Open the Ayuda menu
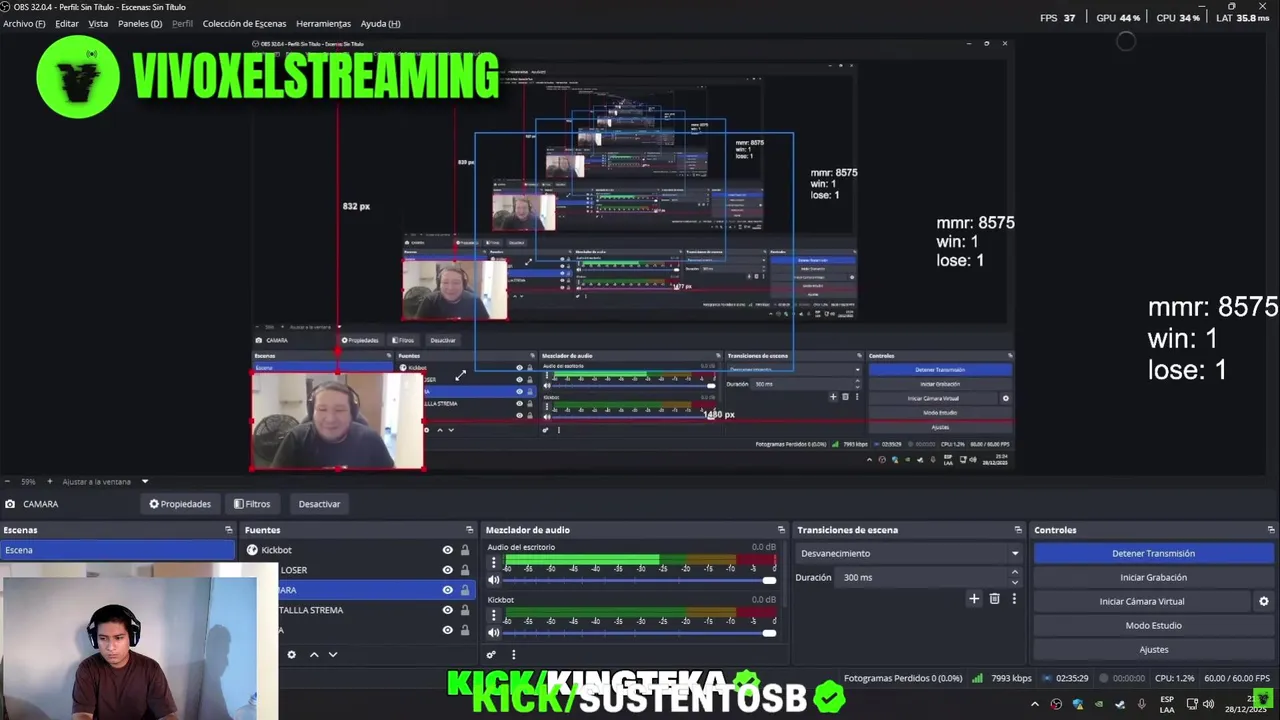Screen dimensions: 1280x720 pyautogui.click(x=380, y=23)
